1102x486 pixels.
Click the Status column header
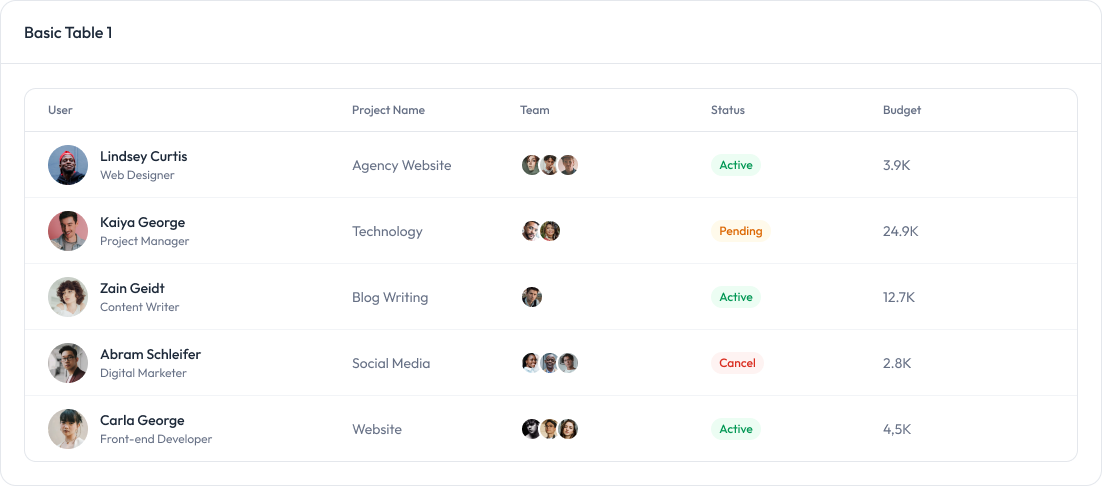pos(728,110)
